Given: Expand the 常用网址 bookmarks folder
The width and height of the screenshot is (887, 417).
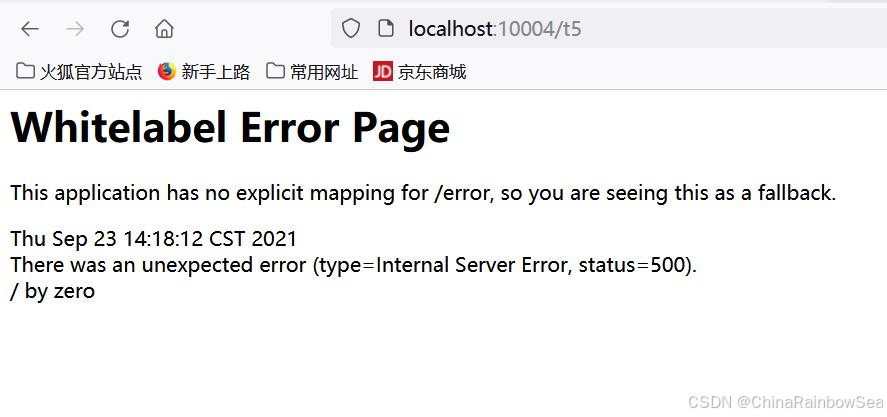Looking at the screenshot, I should [312, 71].
